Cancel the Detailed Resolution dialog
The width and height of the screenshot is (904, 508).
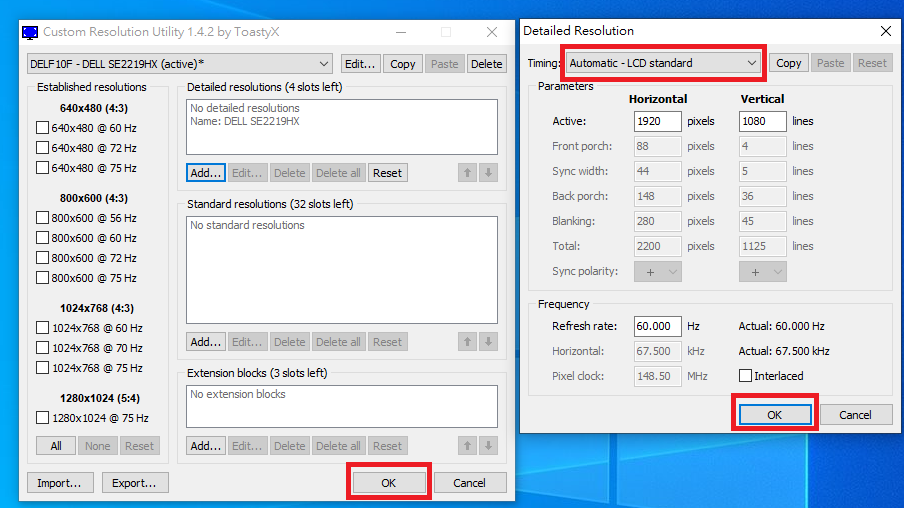tap(856, 415)
